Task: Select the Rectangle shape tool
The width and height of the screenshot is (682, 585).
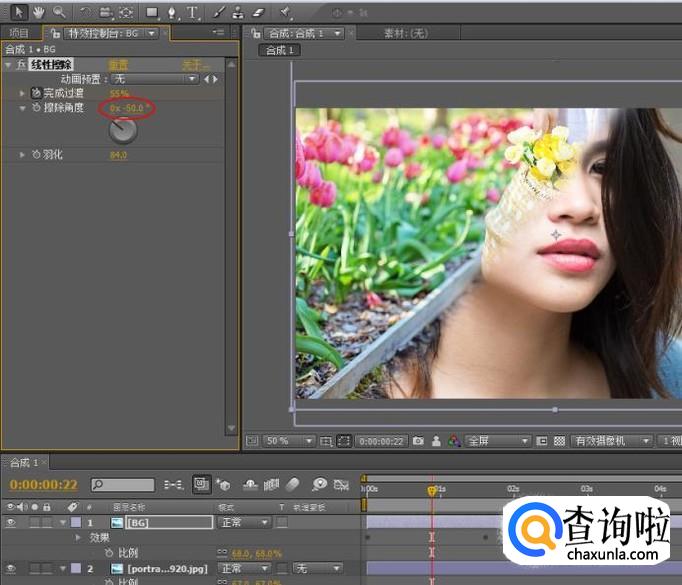Action: [x=152, y=12]
